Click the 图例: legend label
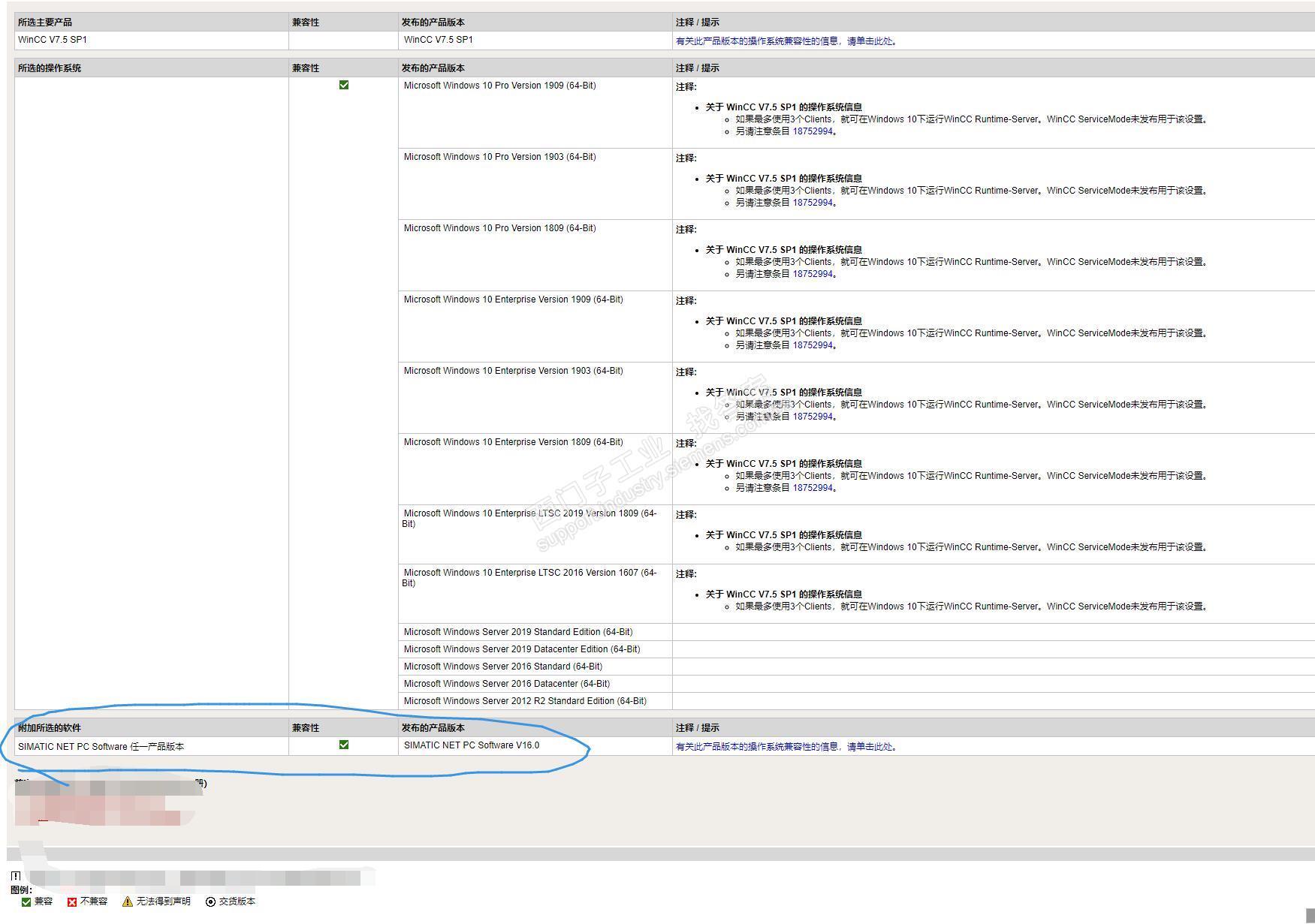Image resolution: width=1315 pixels, height=924 pixels. click(22, 890)
